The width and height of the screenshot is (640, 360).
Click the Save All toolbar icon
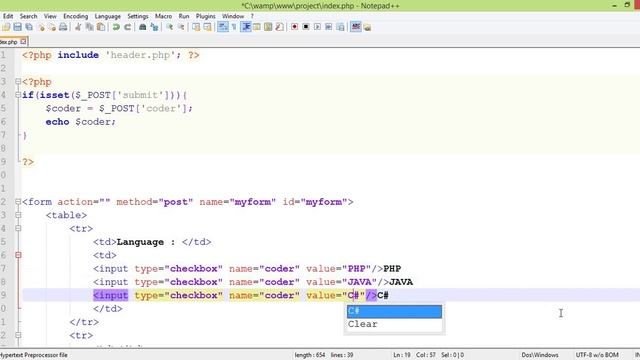pyautogui.click(x=29, y=27)
